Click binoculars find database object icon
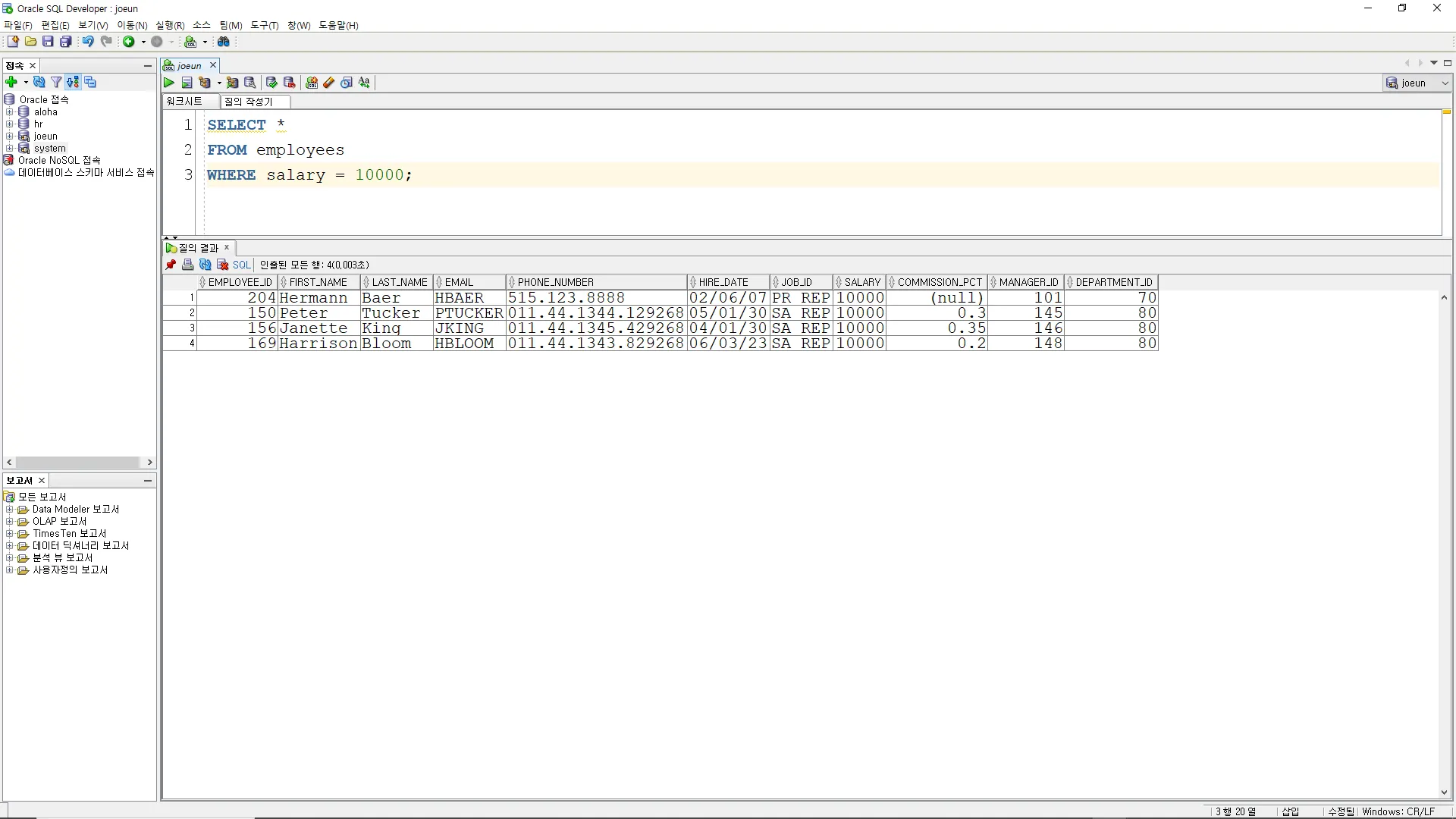 coord(224,42)
